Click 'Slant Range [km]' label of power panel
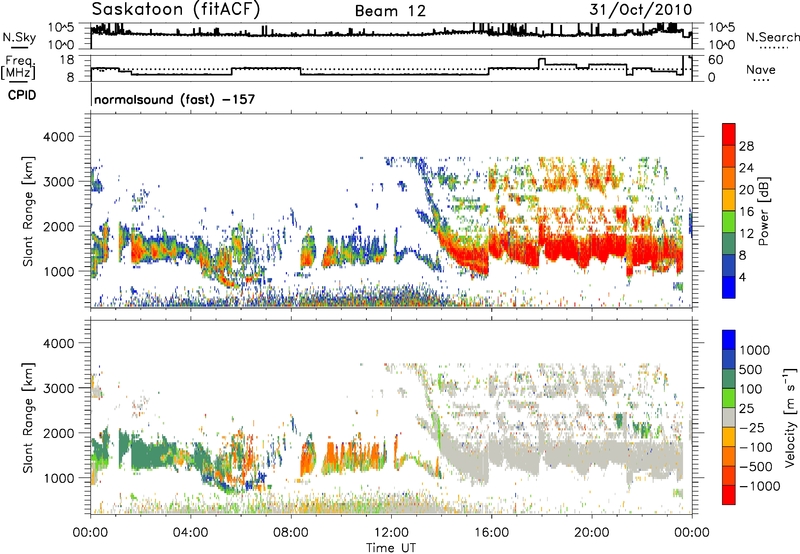Viewport: 800px width, 554px height. [x=28, y=211]
